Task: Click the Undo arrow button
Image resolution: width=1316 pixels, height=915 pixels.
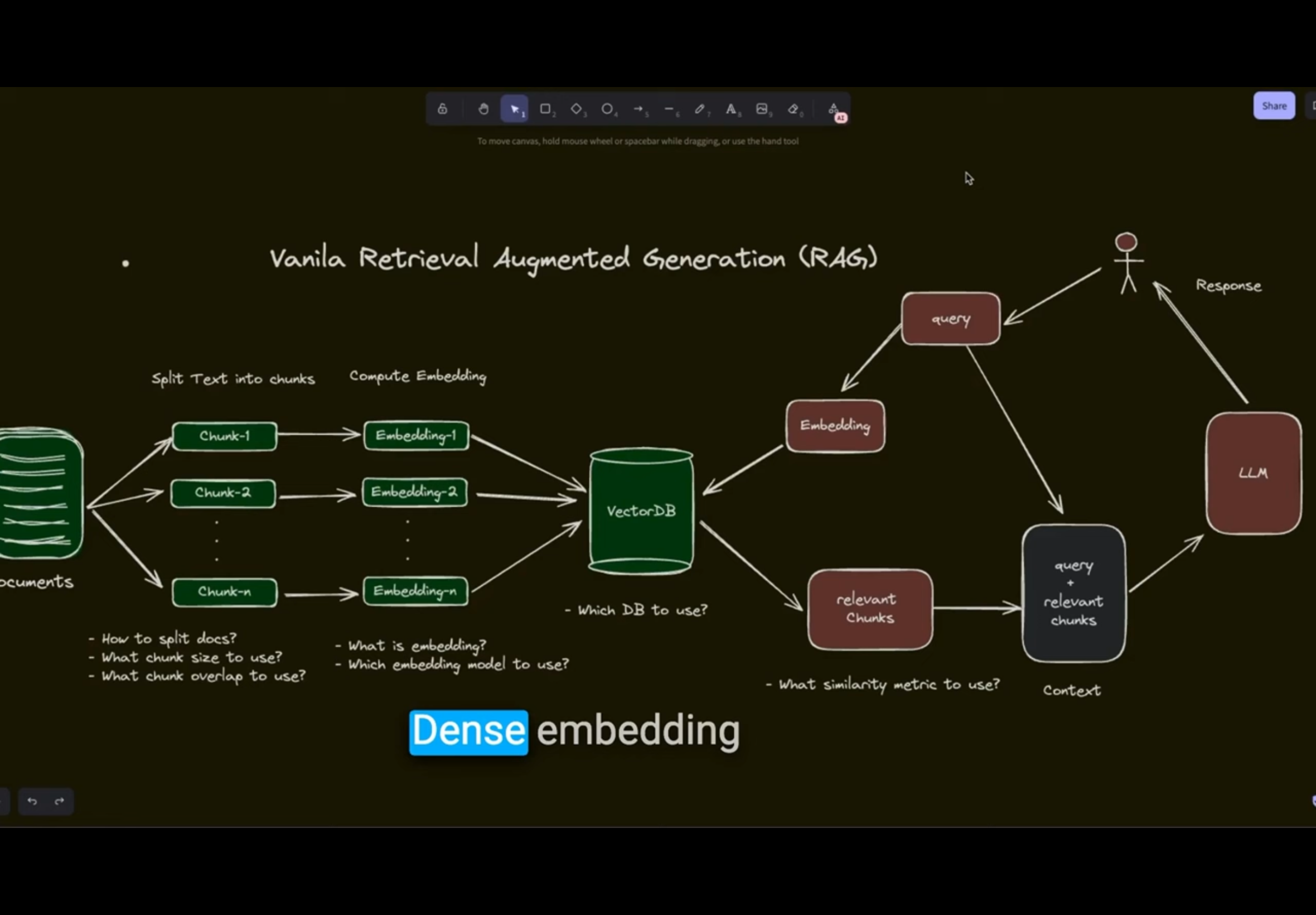Action: (32, 801)
